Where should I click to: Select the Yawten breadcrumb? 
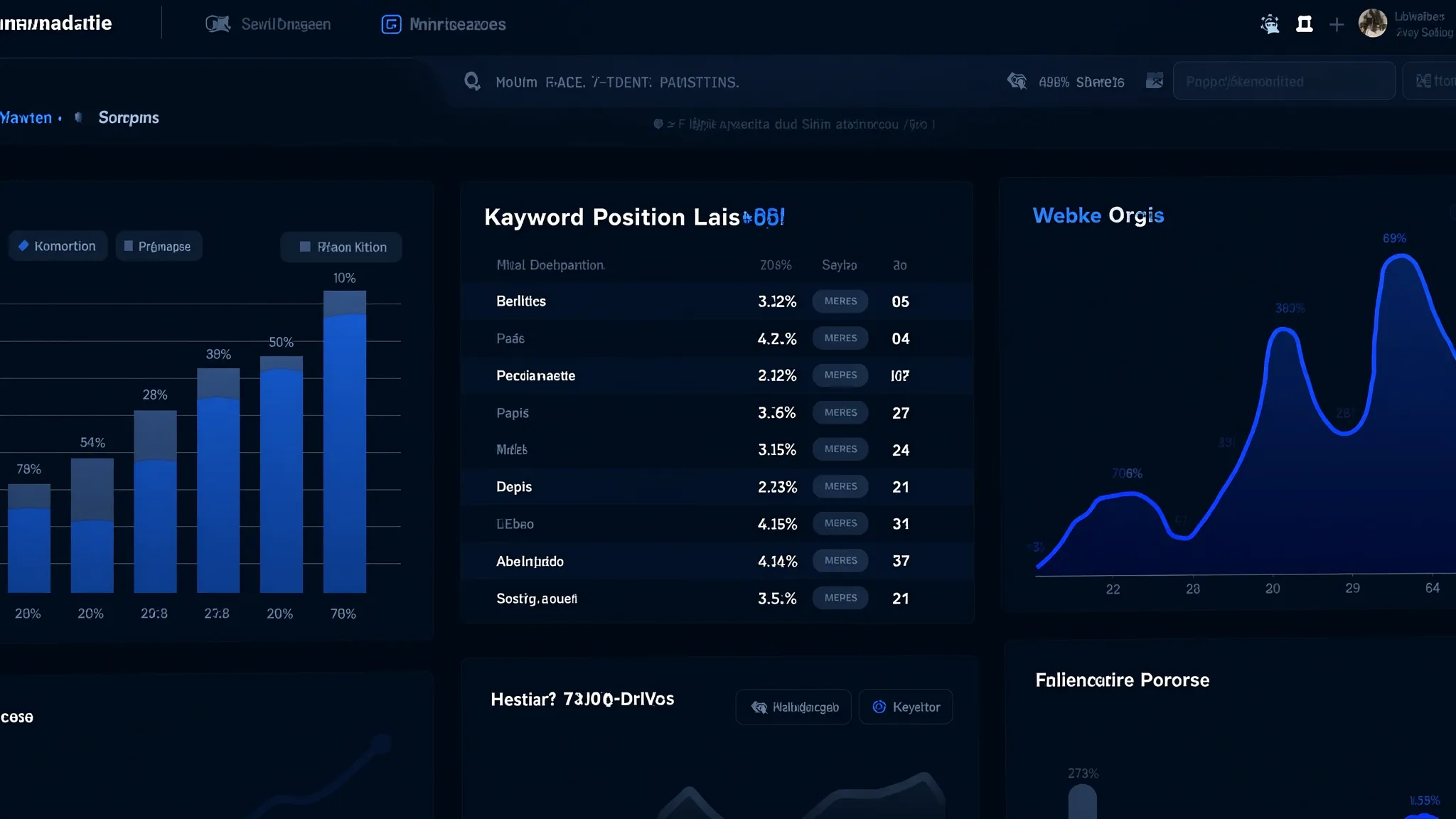click(26, 118)
